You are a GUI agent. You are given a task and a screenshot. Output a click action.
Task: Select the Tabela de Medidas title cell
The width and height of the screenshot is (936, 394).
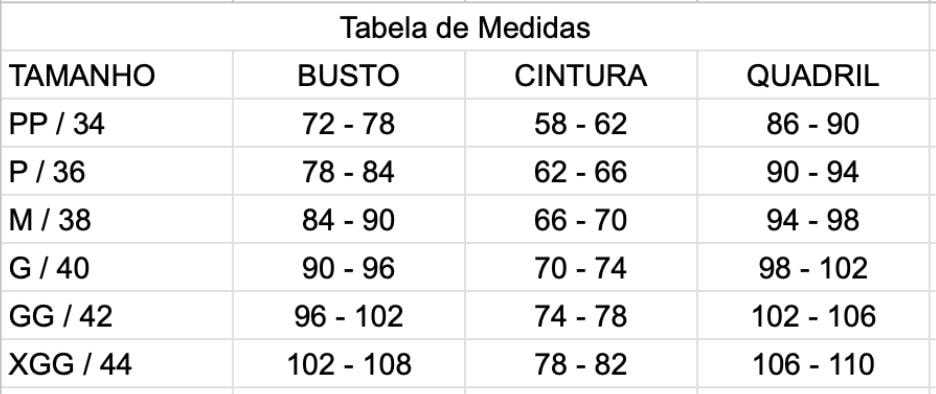[465, 27]
